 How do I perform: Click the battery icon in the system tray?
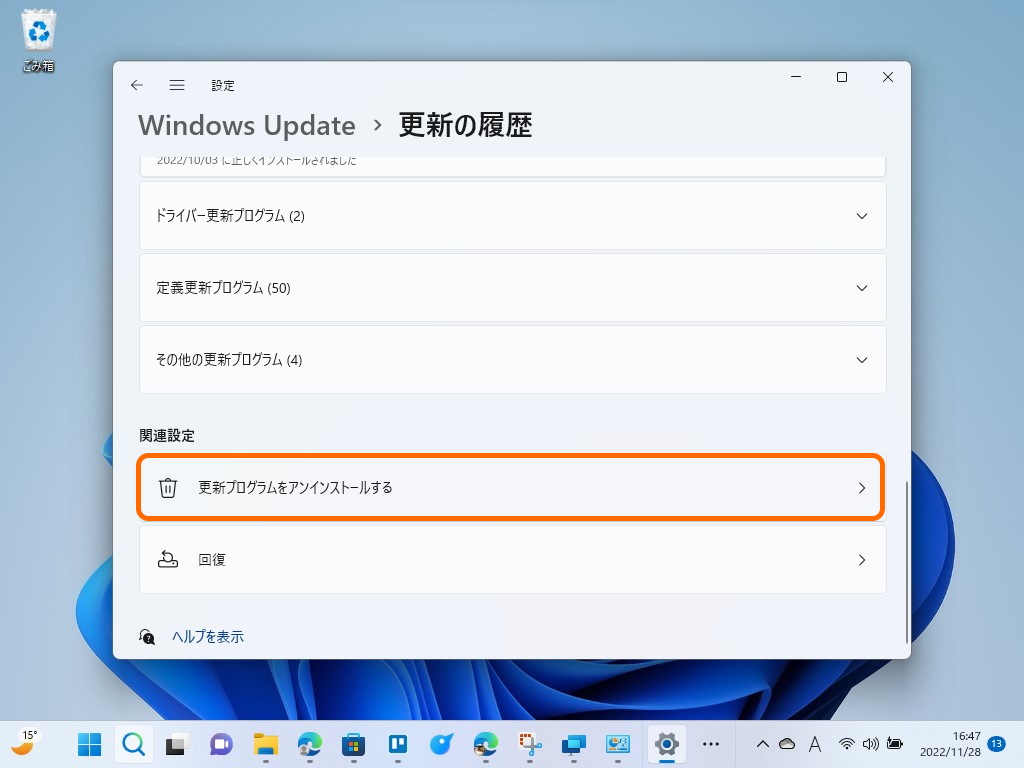(x=894, y=744)
